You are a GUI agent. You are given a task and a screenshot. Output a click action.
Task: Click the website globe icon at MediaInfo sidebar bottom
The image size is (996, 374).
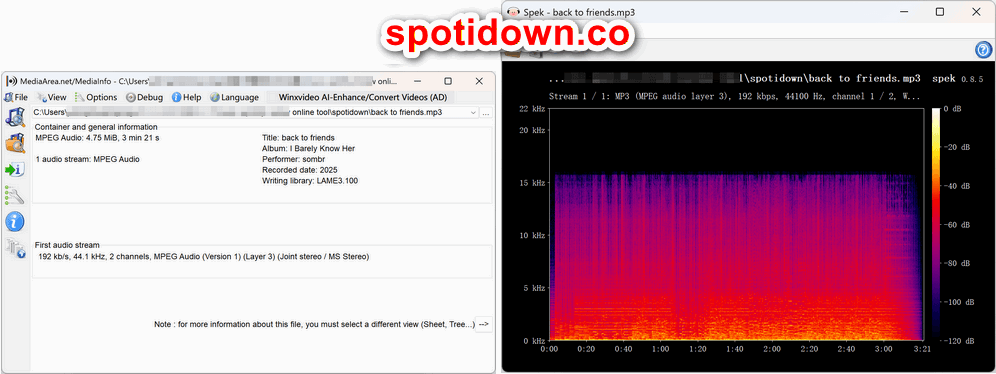15,248
